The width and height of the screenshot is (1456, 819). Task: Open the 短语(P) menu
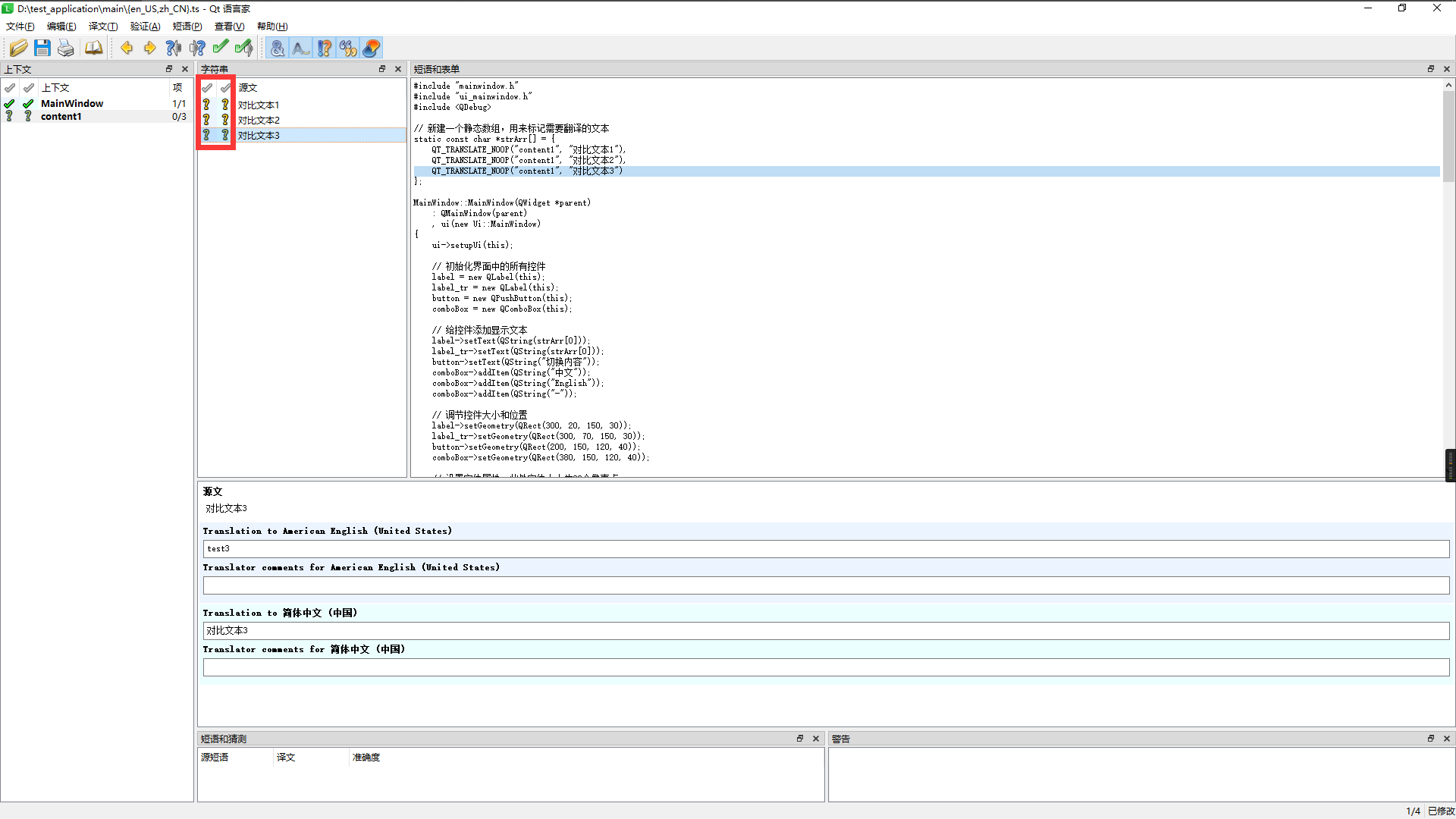pyautogui.click(x=187, y=27)
